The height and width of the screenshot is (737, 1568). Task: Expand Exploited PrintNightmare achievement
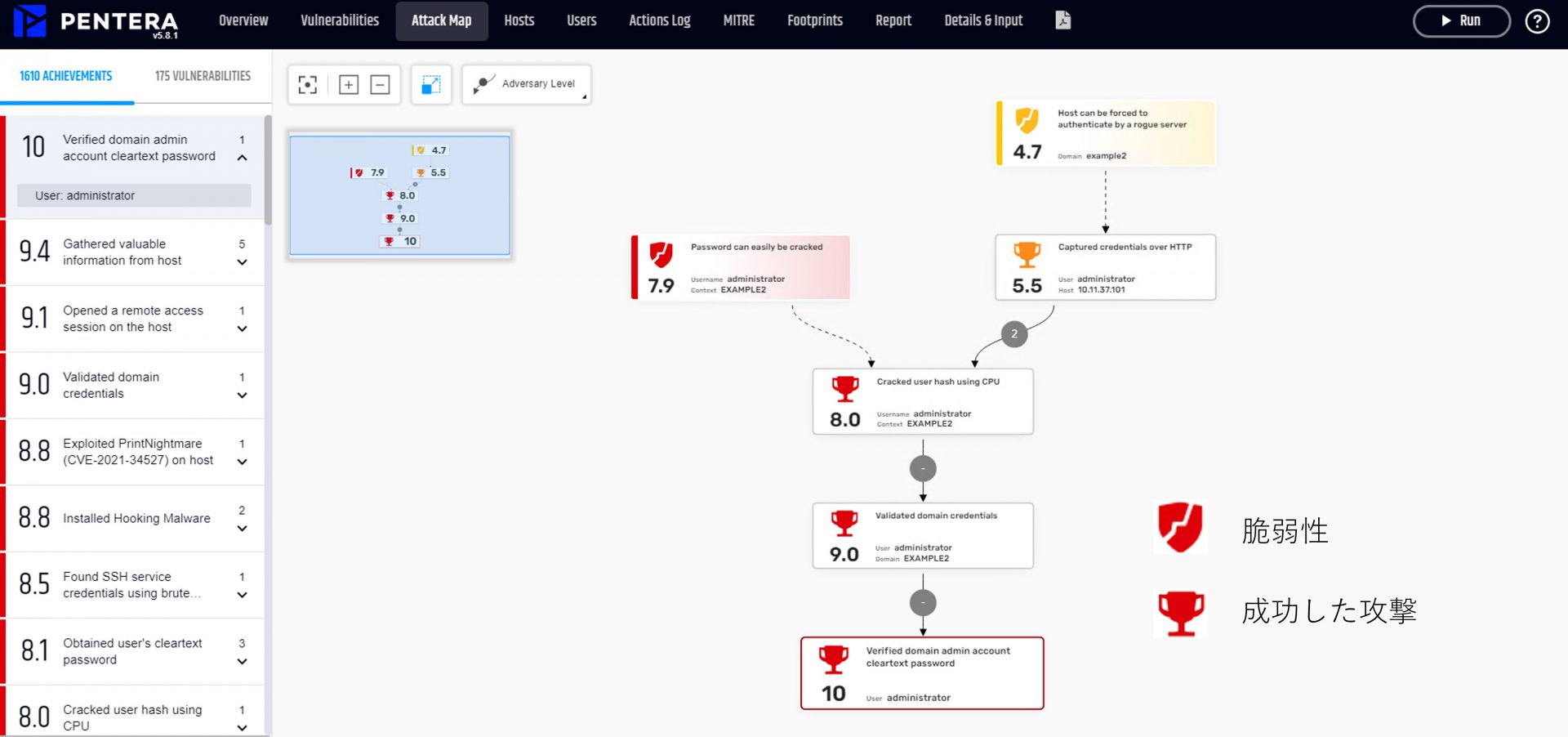242,462
